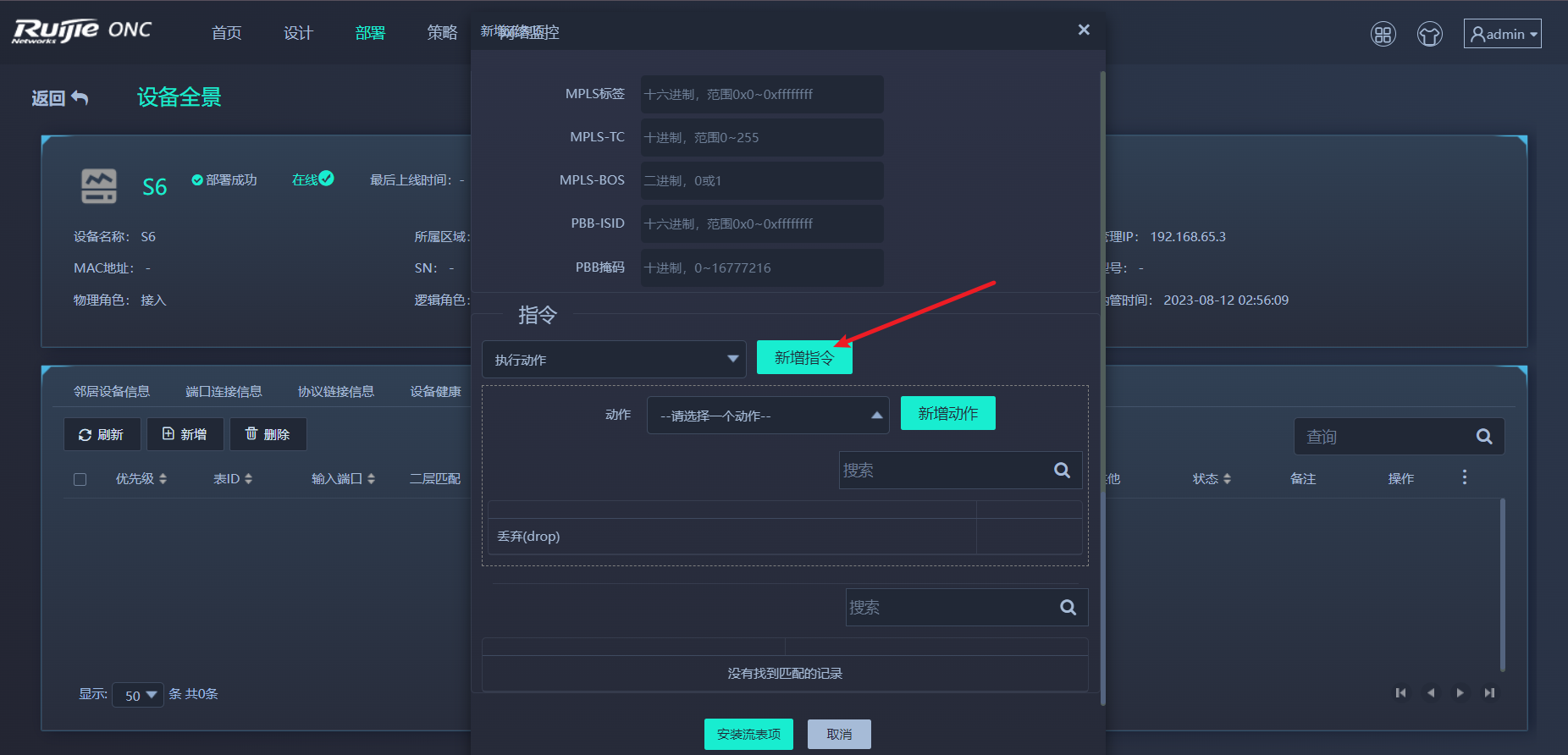The height and width of the screenshot is (755, 1568).
Task: Open the 策略 menu
Action: (x=442, y=33)
